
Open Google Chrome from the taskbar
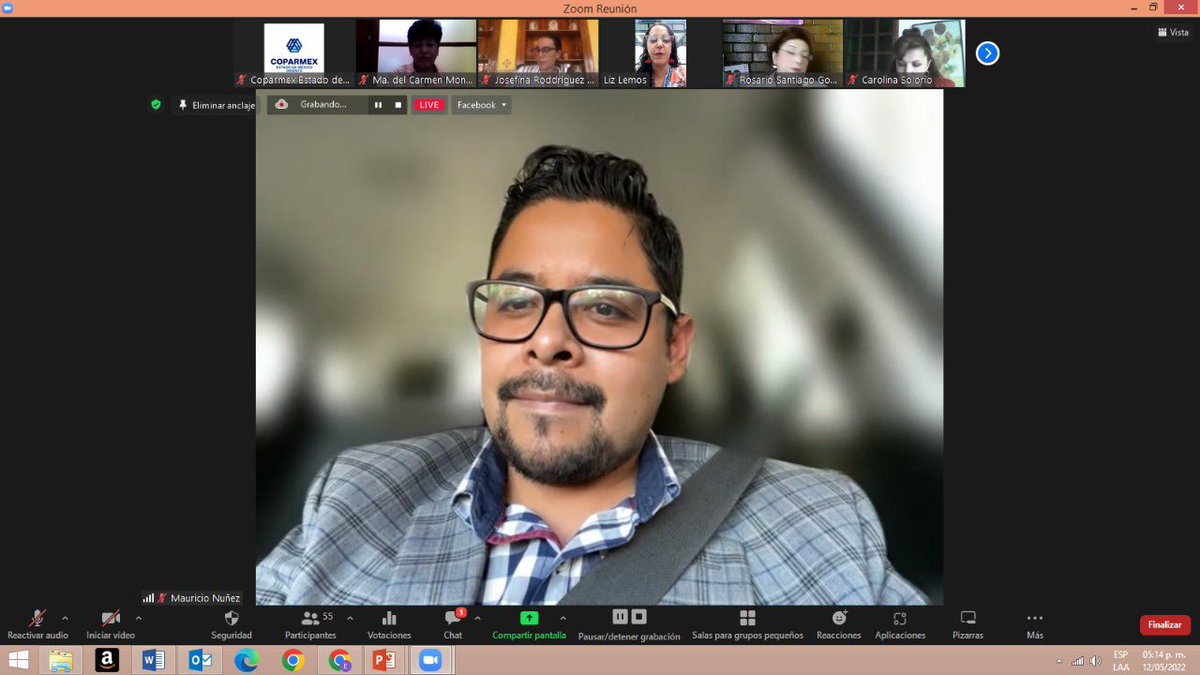point(292,660)
